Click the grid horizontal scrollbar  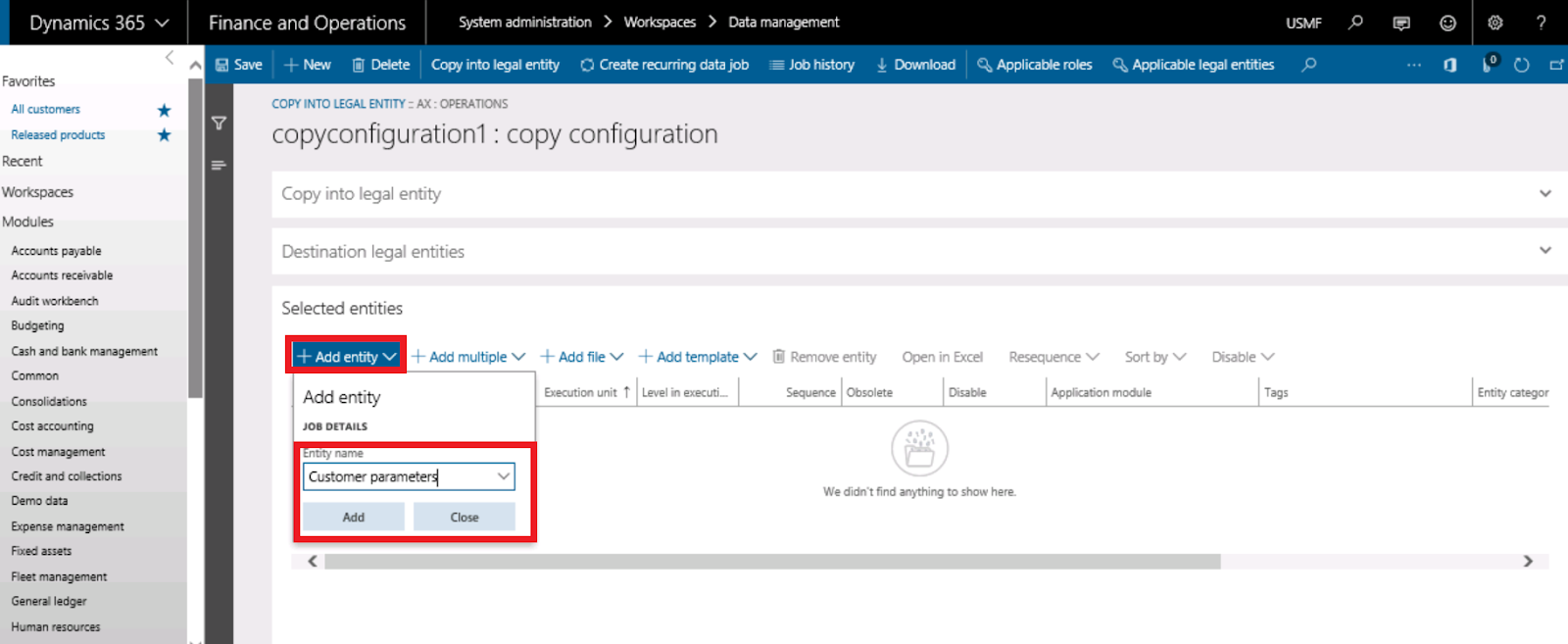[772, 562]
